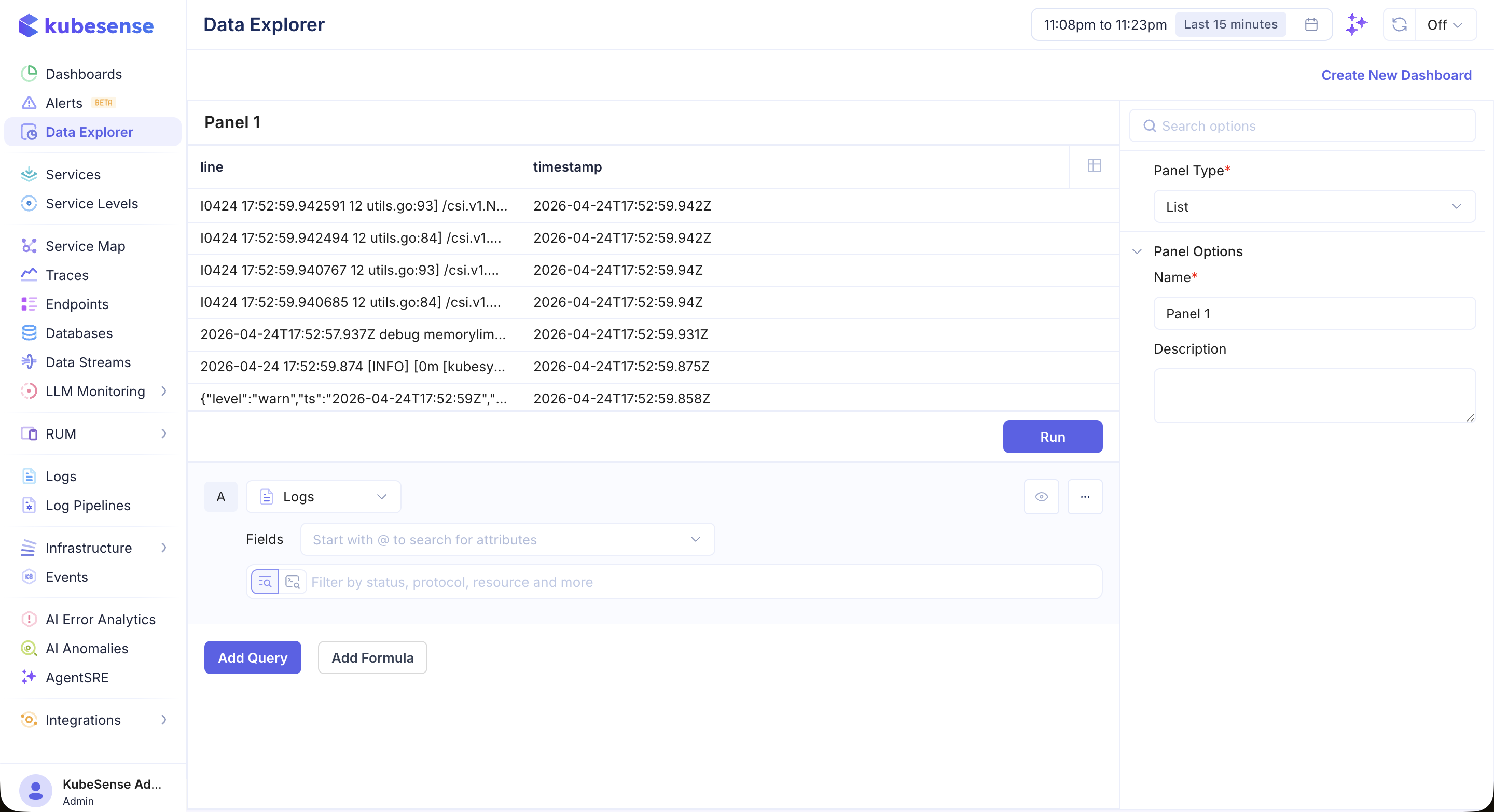Viewport: 1494px width, 812px height.
Task: Click the panel Name input field
Action: [1314, 313]
